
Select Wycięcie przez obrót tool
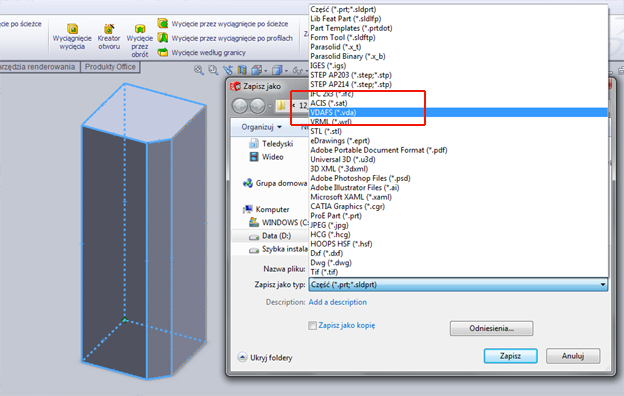(140, 40)
